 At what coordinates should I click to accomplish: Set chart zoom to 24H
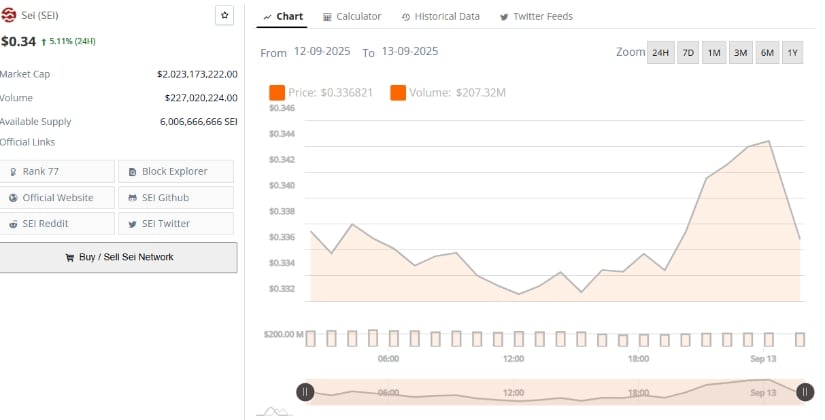(x=660, y=53)
